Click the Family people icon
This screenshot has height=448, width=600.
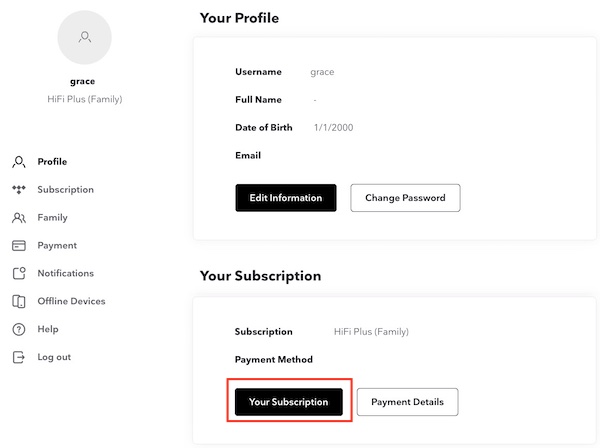pyautogui.click(x=18, y=218)
